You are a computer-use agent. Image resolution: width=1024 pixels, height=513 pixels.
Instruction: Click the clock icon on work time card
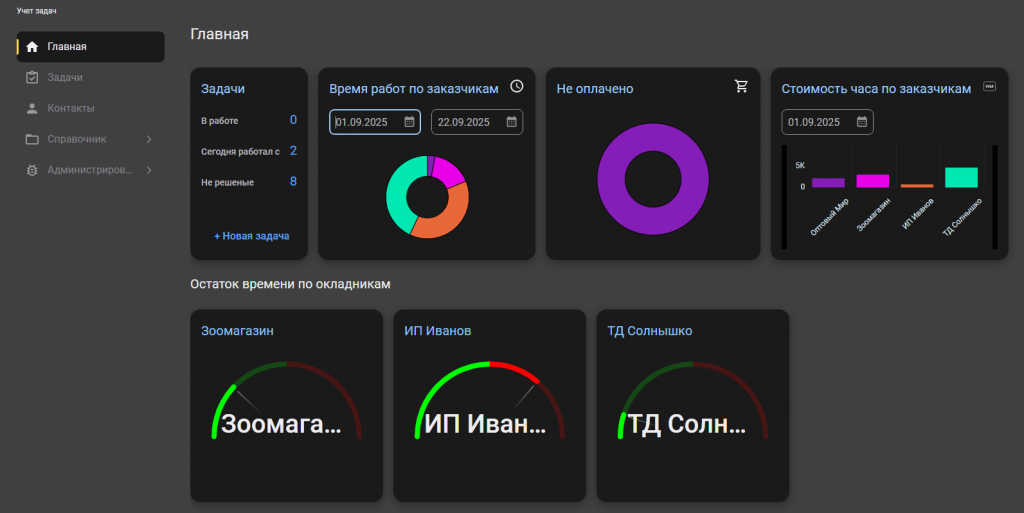tap(517, 86)
